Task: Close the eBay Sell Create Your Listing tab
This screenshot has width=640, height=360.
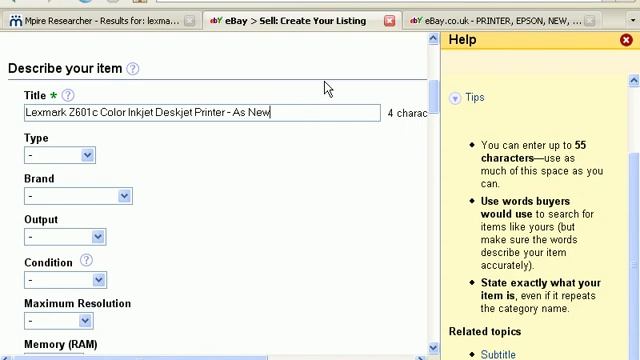Action: (x=389, y=21)
